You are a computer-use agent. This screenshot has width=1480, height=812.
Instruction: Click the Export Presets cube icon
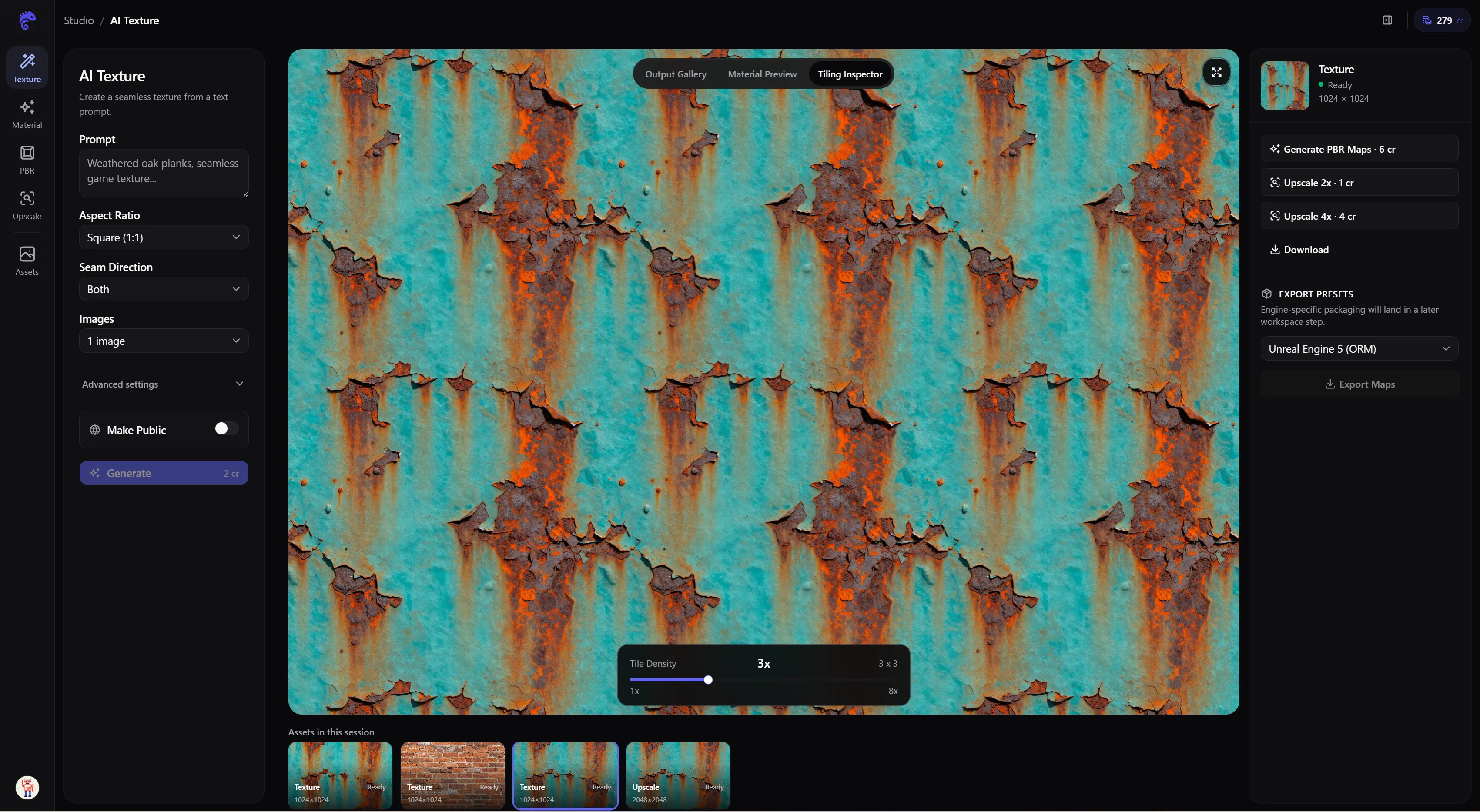(1266, 294)
